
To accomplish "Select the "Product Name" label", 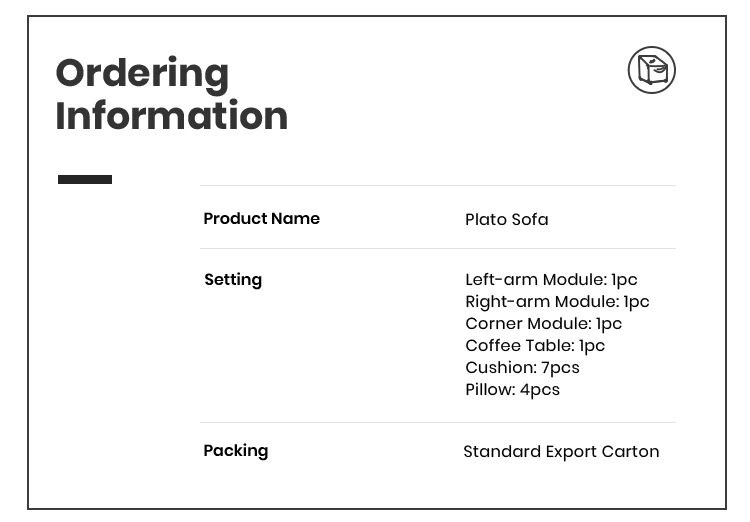I will (261, 219).
